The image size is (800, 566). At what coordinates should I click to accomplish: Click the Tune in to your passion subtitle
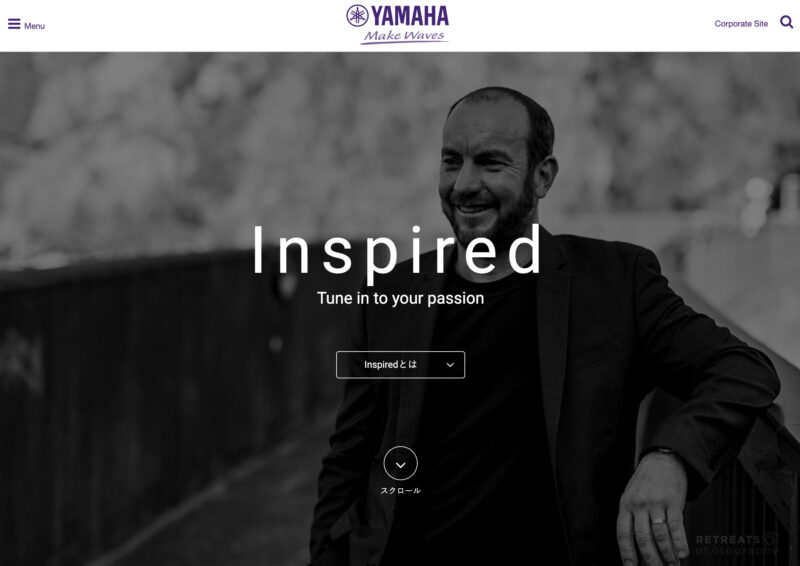tap(401, 298)
